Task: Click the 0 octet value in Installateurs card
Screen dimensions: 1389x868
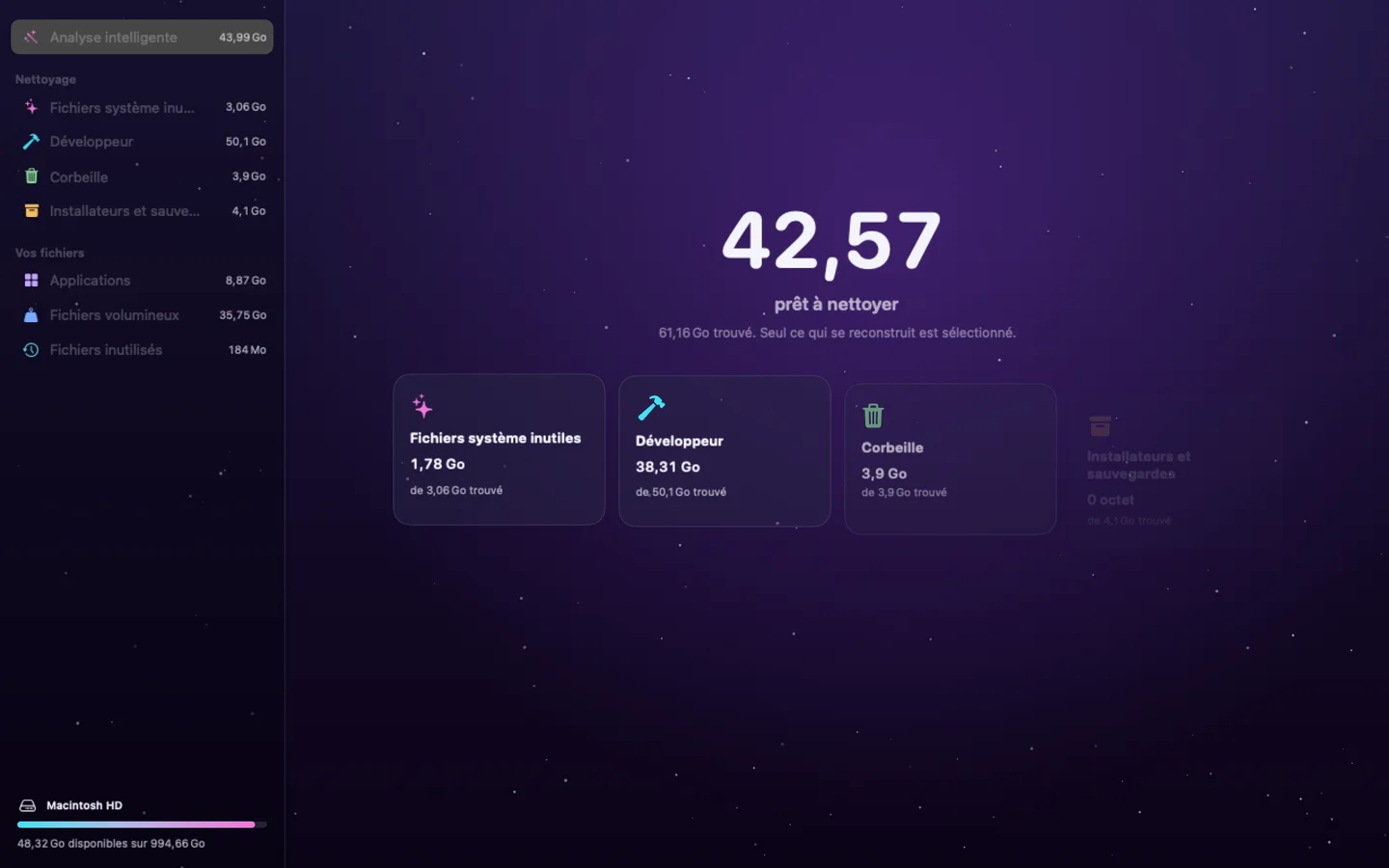Action: 1110,500
